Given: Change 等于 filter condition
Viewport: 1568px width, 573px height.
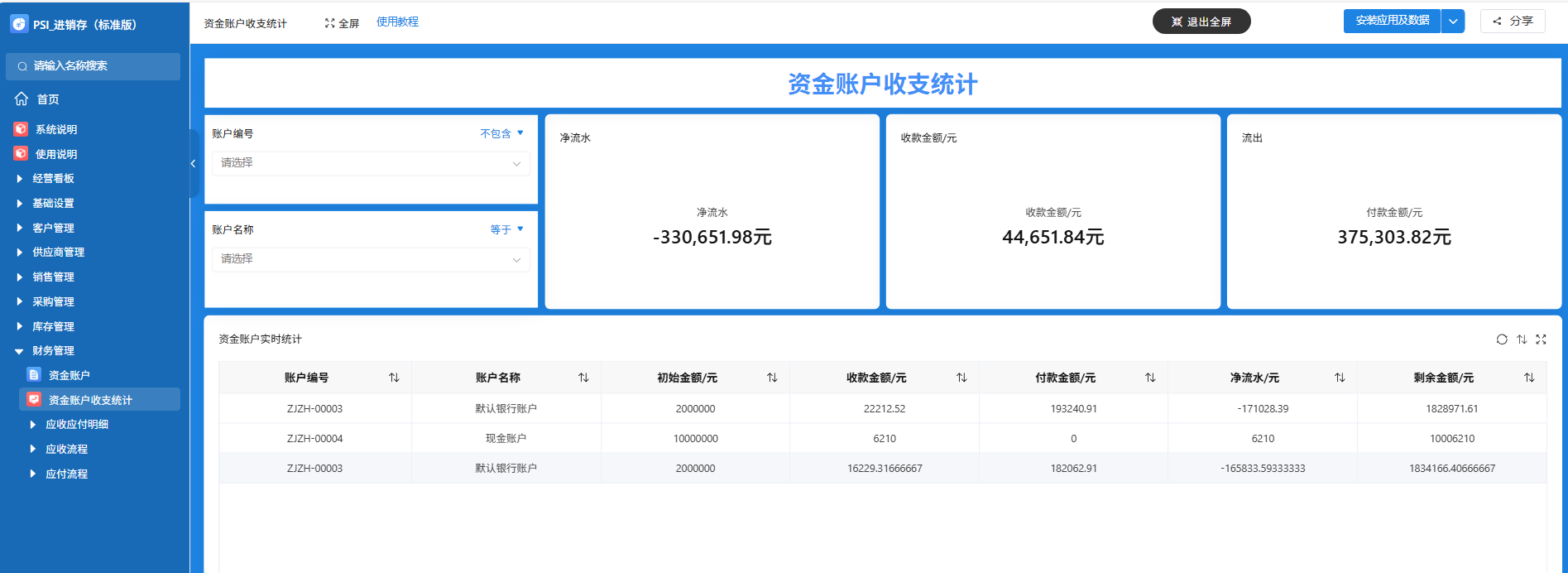Looking at the screenshot, I should point(506,229).
